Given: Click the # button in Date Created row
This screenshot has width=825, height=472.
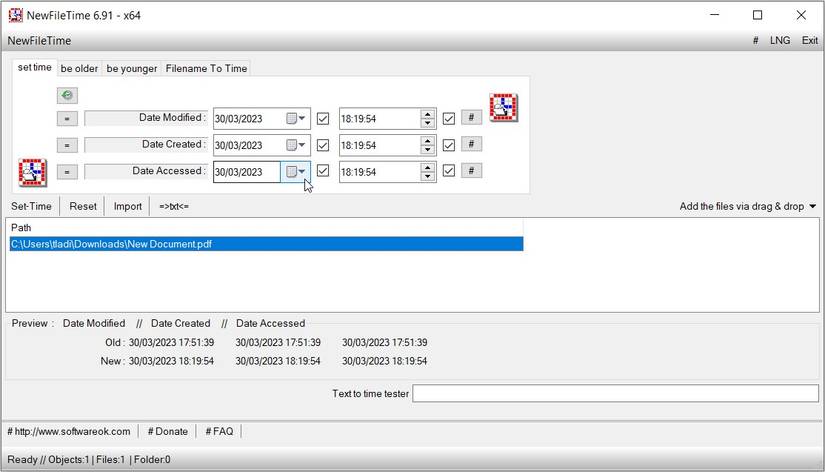Looking at the screenshot, I should [471, 144].
